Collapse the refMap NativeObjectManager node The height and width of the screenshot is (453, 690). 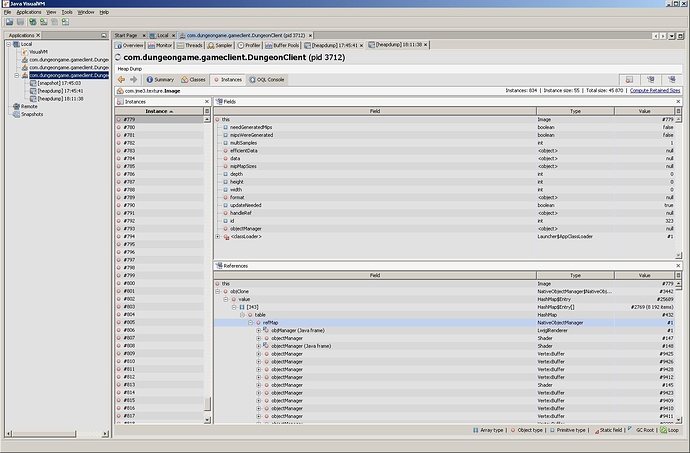[250, 323]
